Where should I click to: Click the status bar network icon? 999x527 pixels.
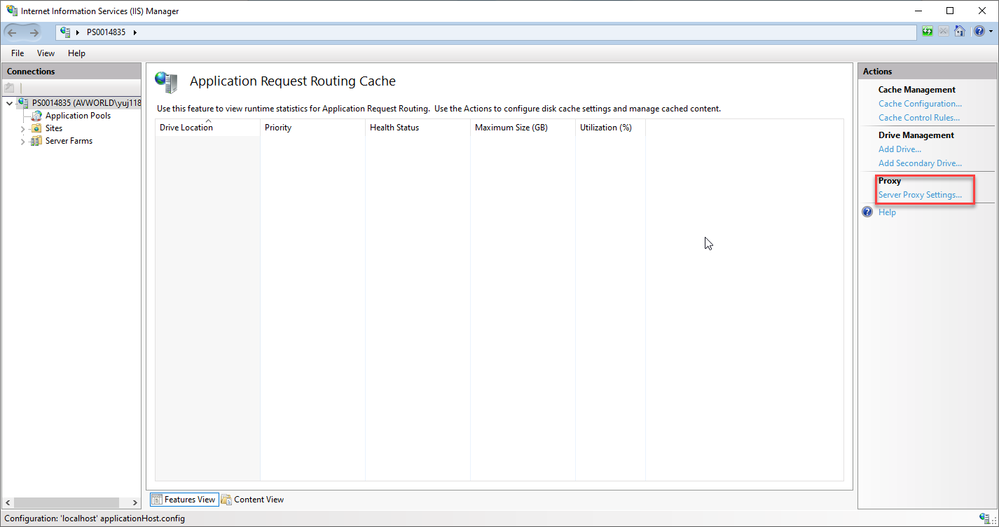point(984,518)
